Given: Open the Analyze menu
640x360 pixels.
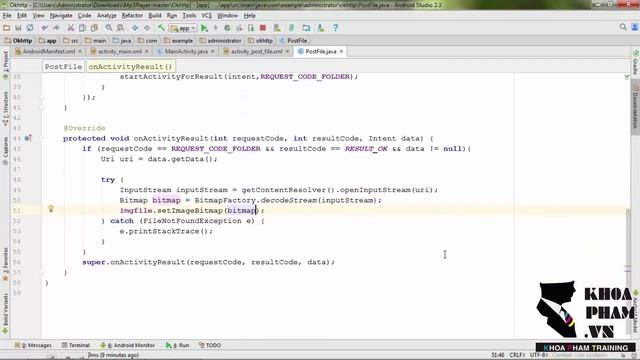Looking at the screenshot, I should pyautogui.click(x=107, y=16).
